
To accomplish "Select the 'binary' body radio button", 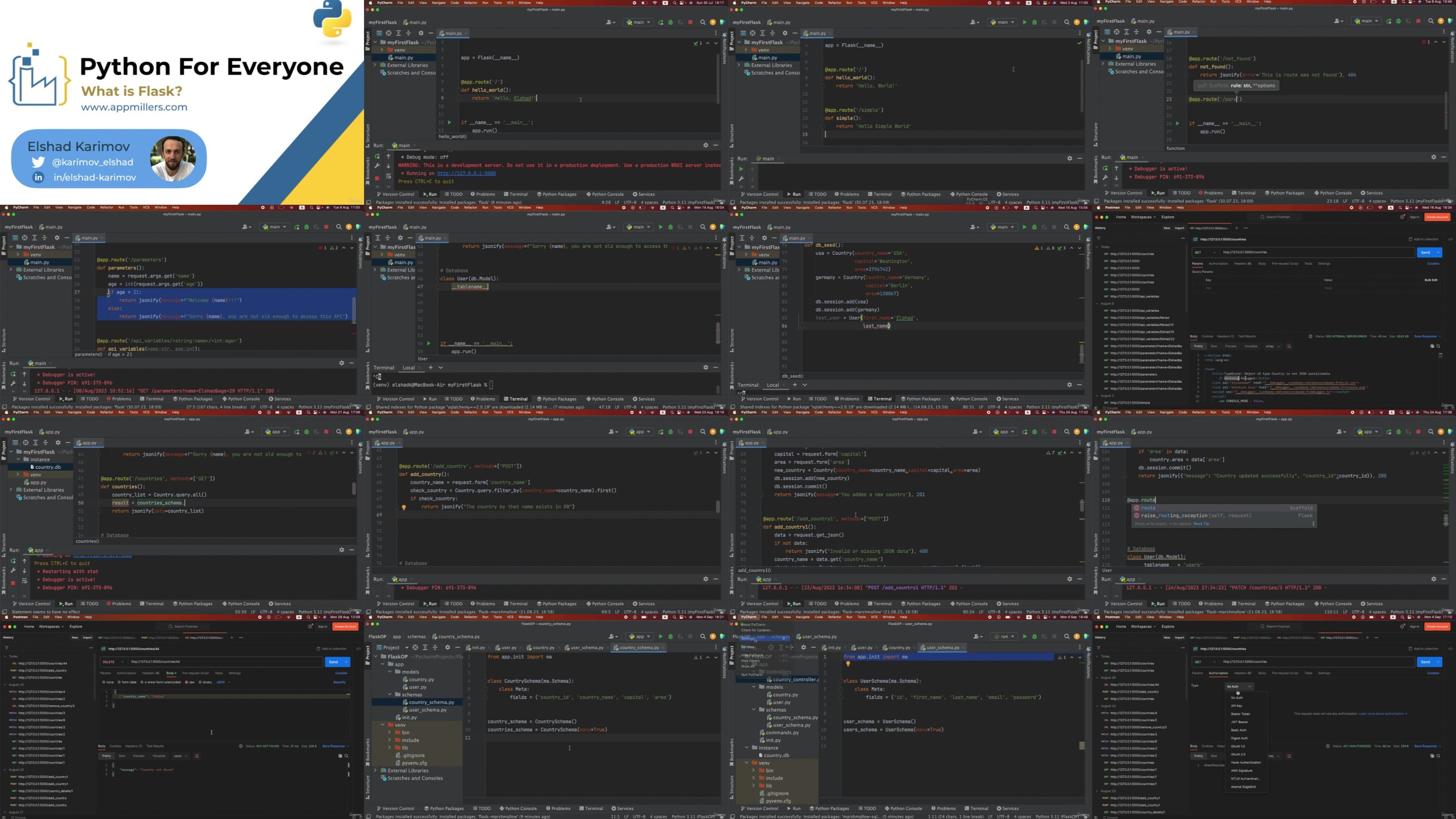I will 200,682.
